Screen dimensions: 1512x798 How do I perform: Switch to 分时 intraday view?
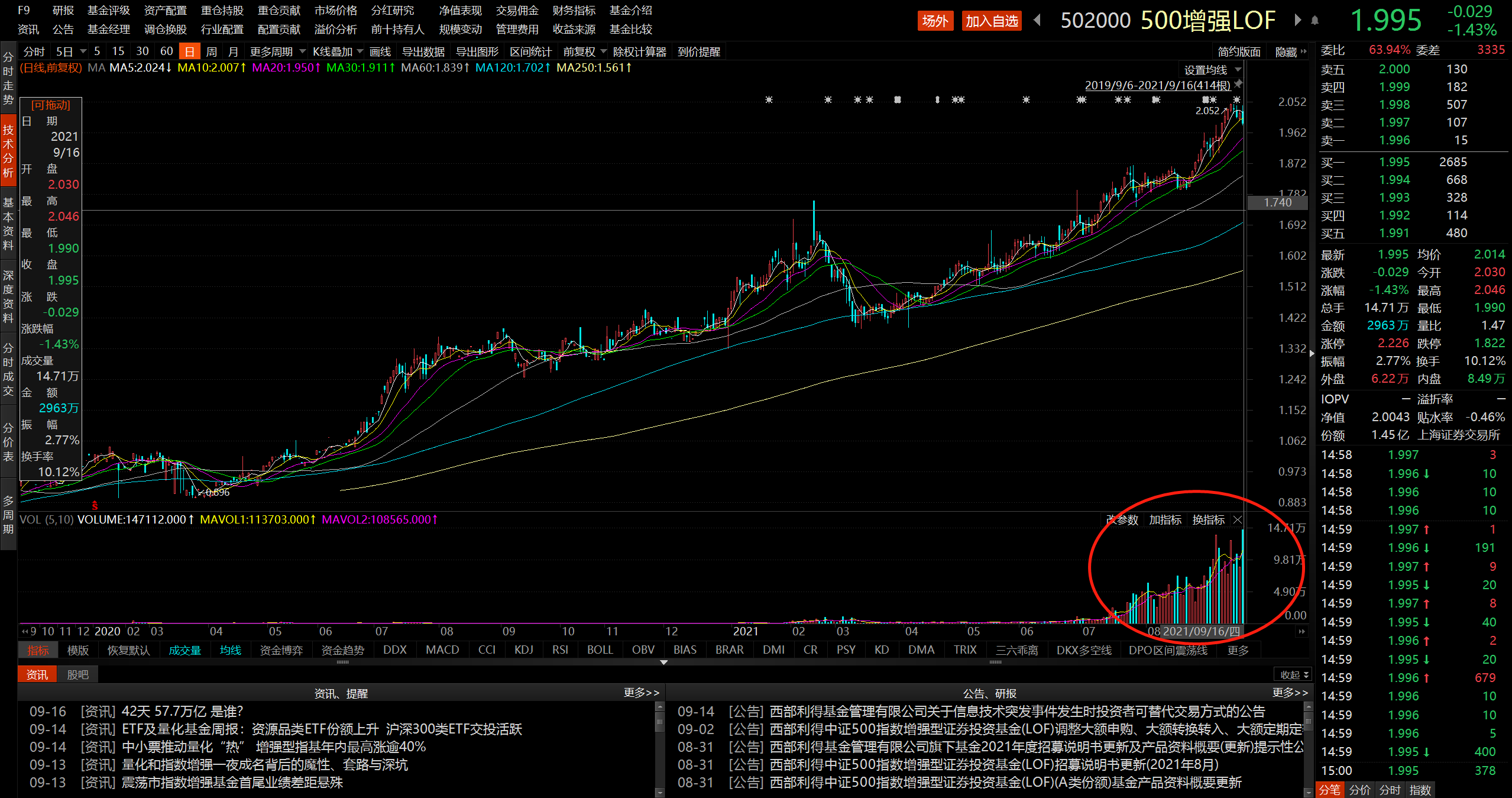(x=34, y=51)
